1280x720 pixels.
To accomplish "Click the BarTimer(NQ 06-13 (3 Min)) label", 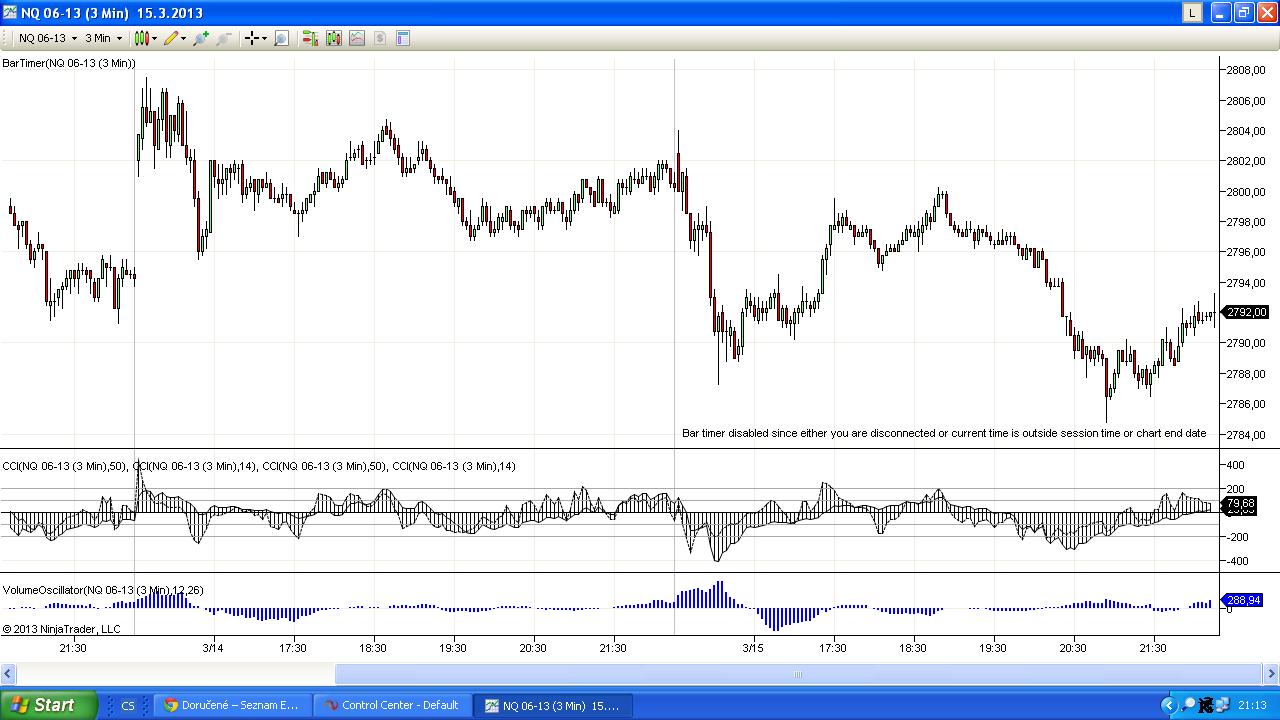I will coord(68,63).
